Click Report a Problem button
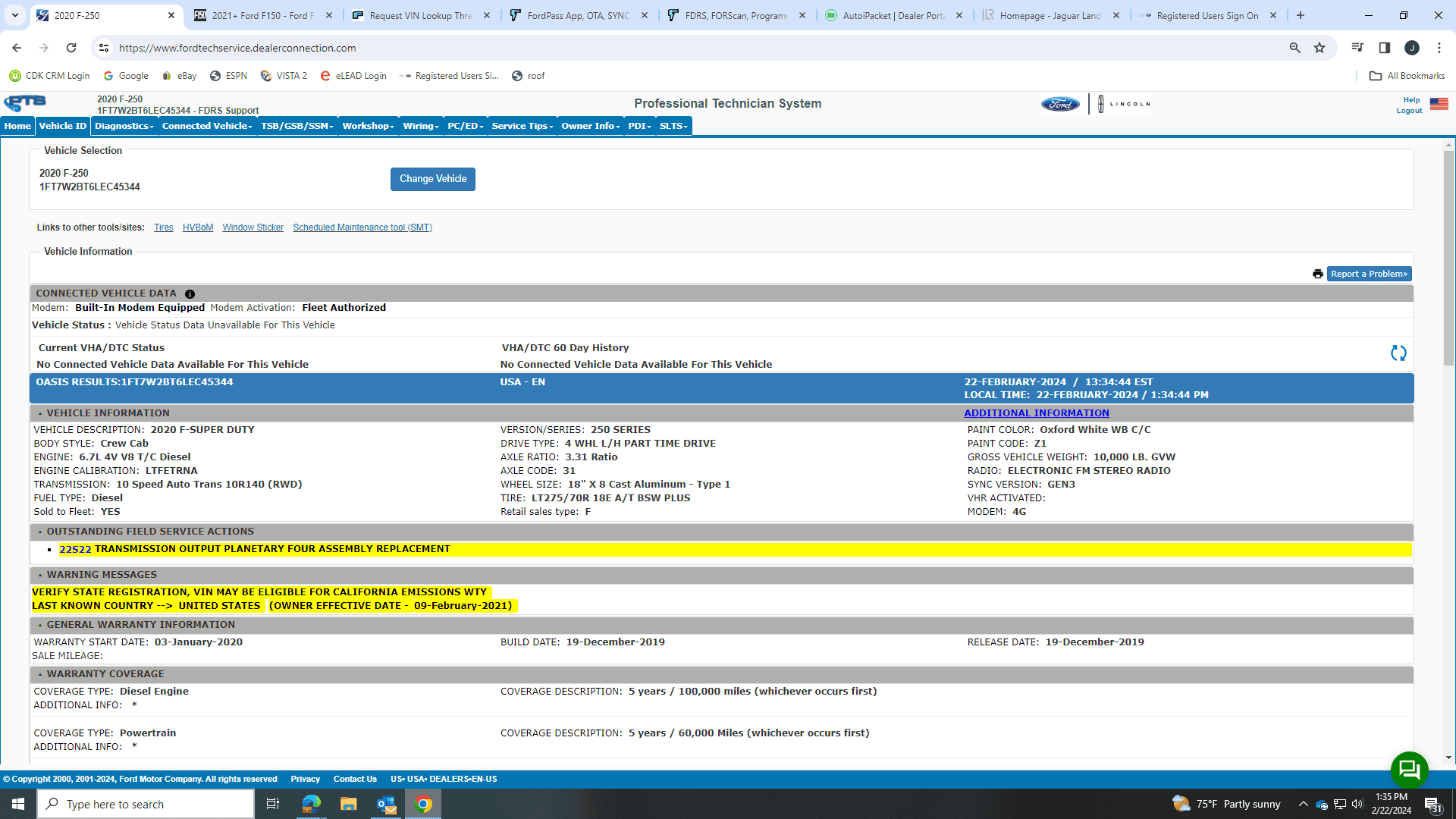 1369,274
